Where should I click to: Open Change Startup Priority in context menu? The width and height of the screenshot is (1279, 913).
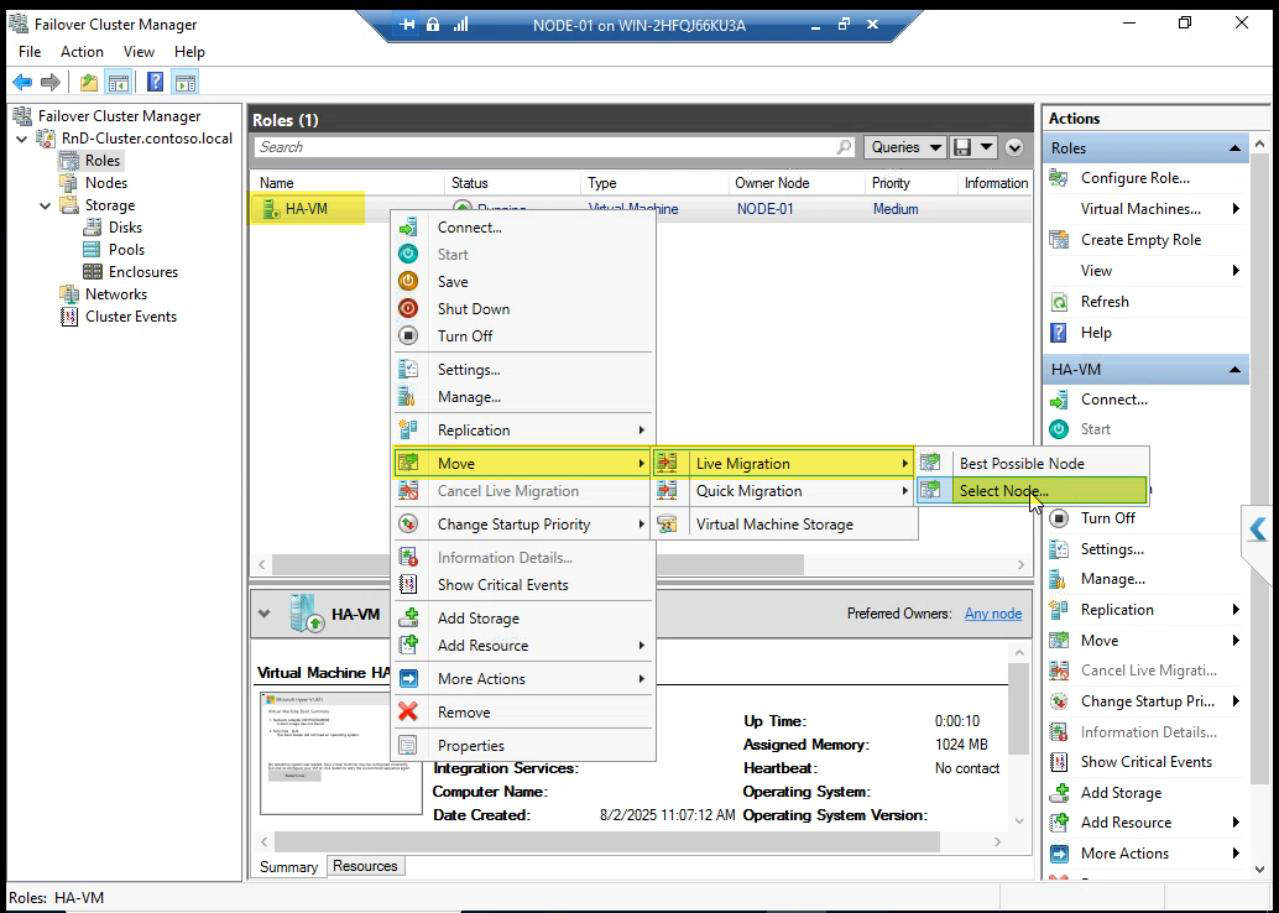(522, 524)
